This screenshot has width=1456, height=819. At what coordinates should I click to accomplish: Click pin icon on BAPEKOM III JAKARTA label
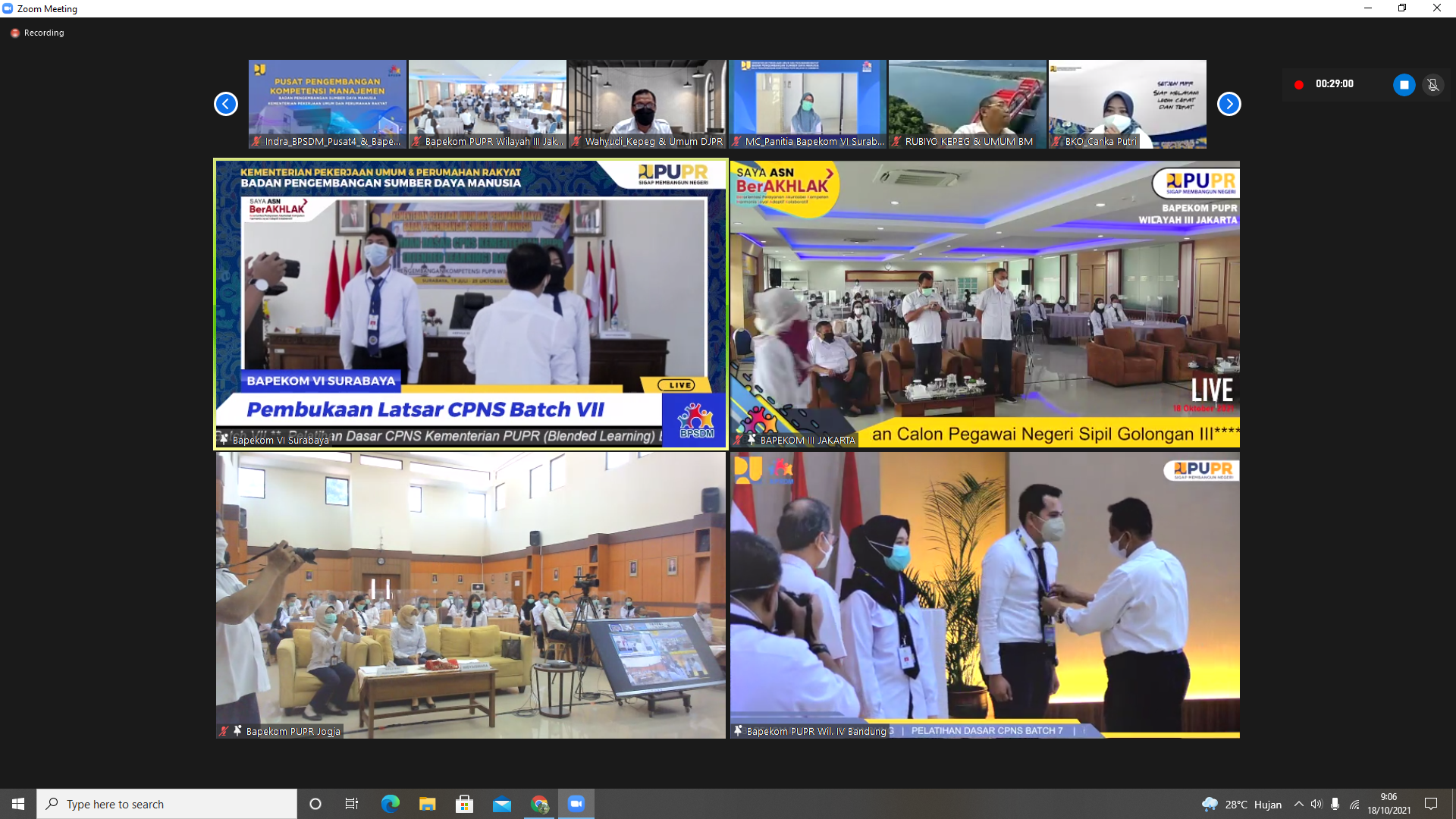(752, 439)
